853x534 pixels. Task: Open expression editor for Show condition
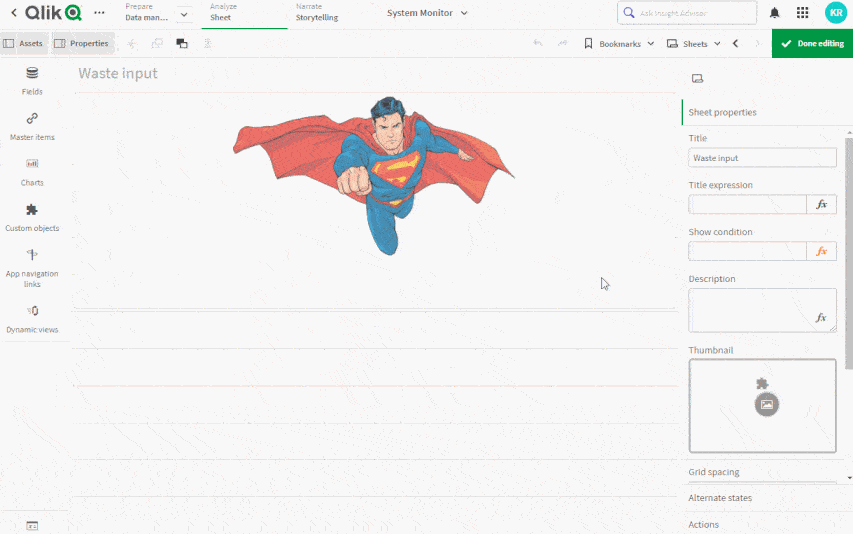(x=821, y=251)
